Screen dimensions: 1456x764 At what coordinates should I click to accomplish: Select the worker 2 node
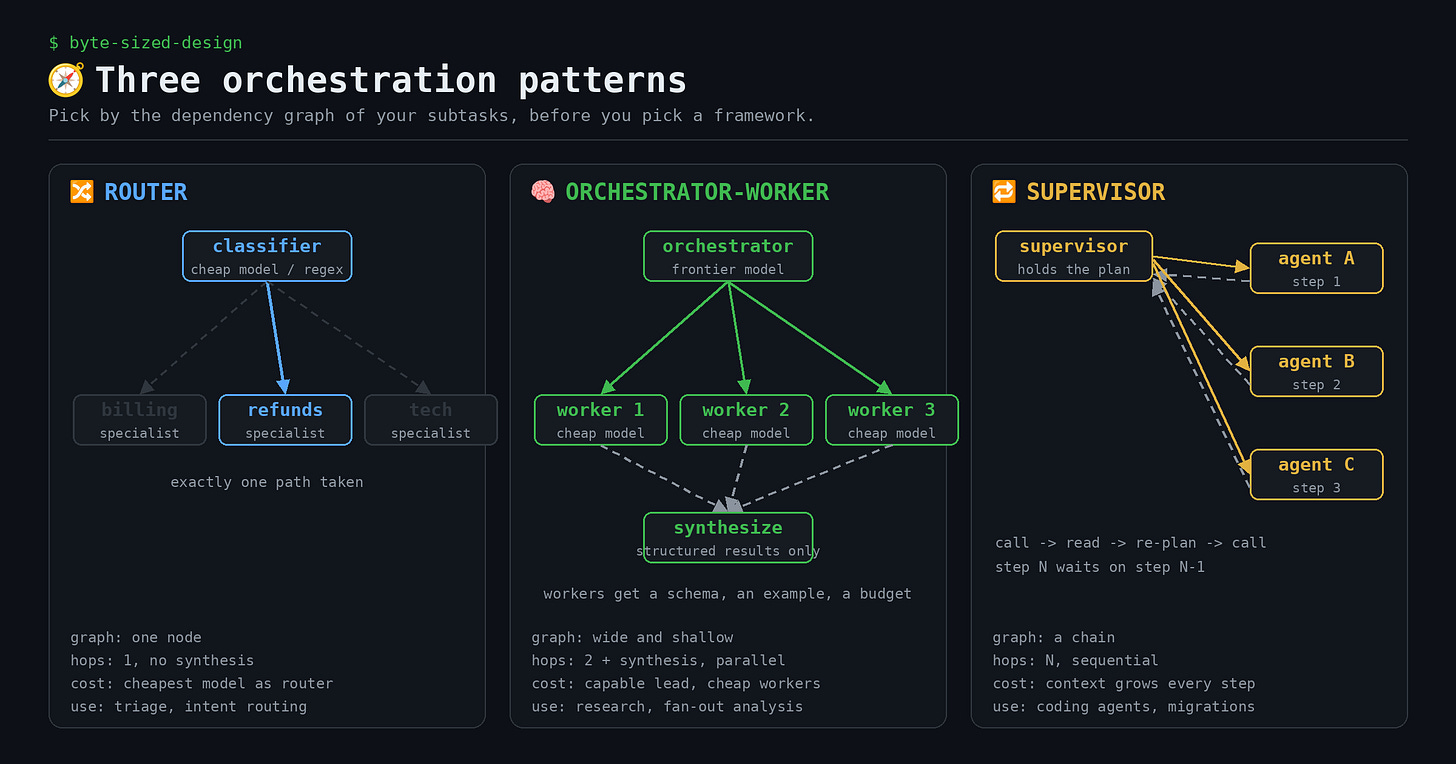tap(746, 420)
